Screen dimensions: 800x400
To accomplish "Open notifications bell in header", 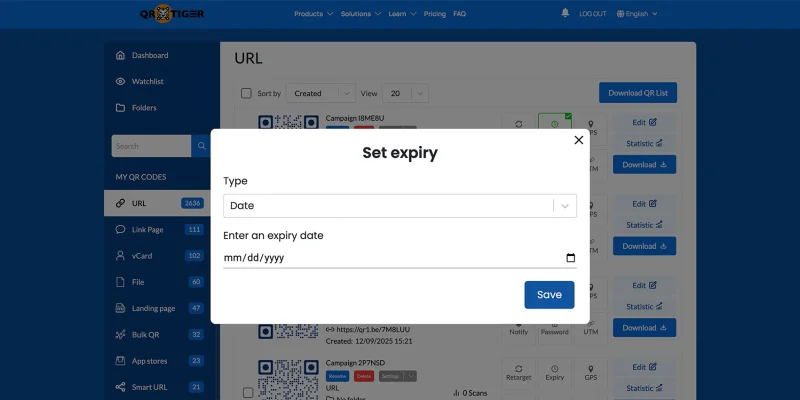I will point(565,13).
